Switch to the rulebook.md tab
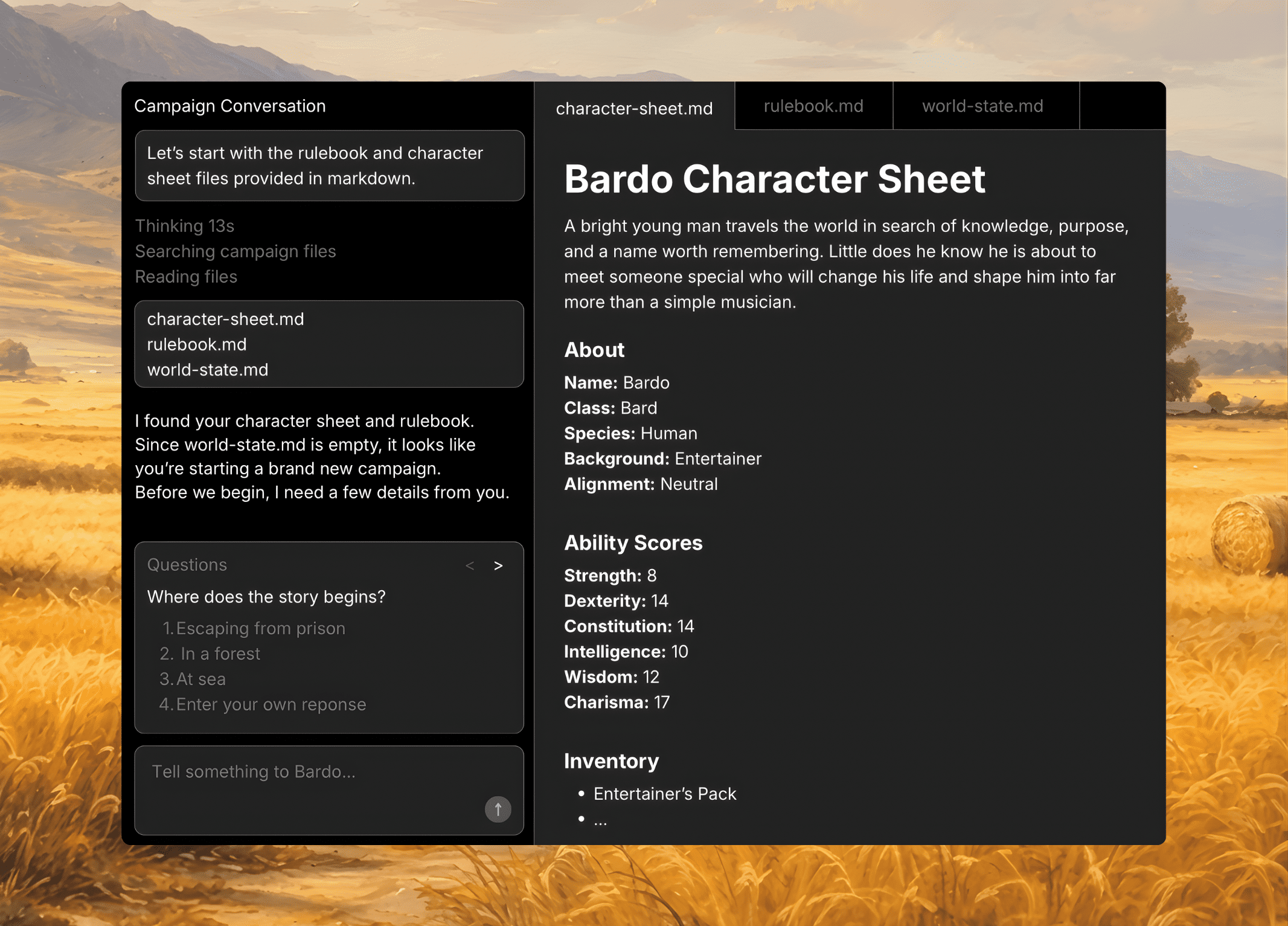 tap(813, 106)
